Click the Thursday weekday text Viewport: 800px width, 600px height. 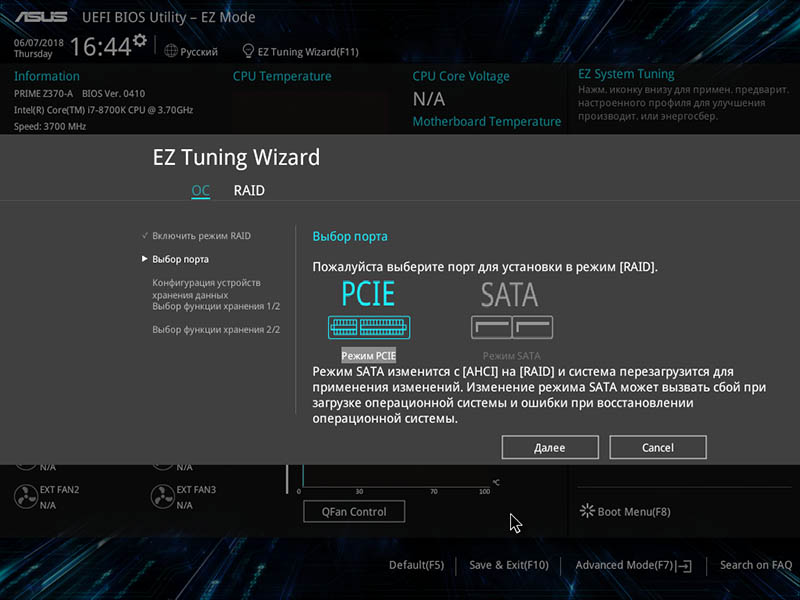coord(33,54)
